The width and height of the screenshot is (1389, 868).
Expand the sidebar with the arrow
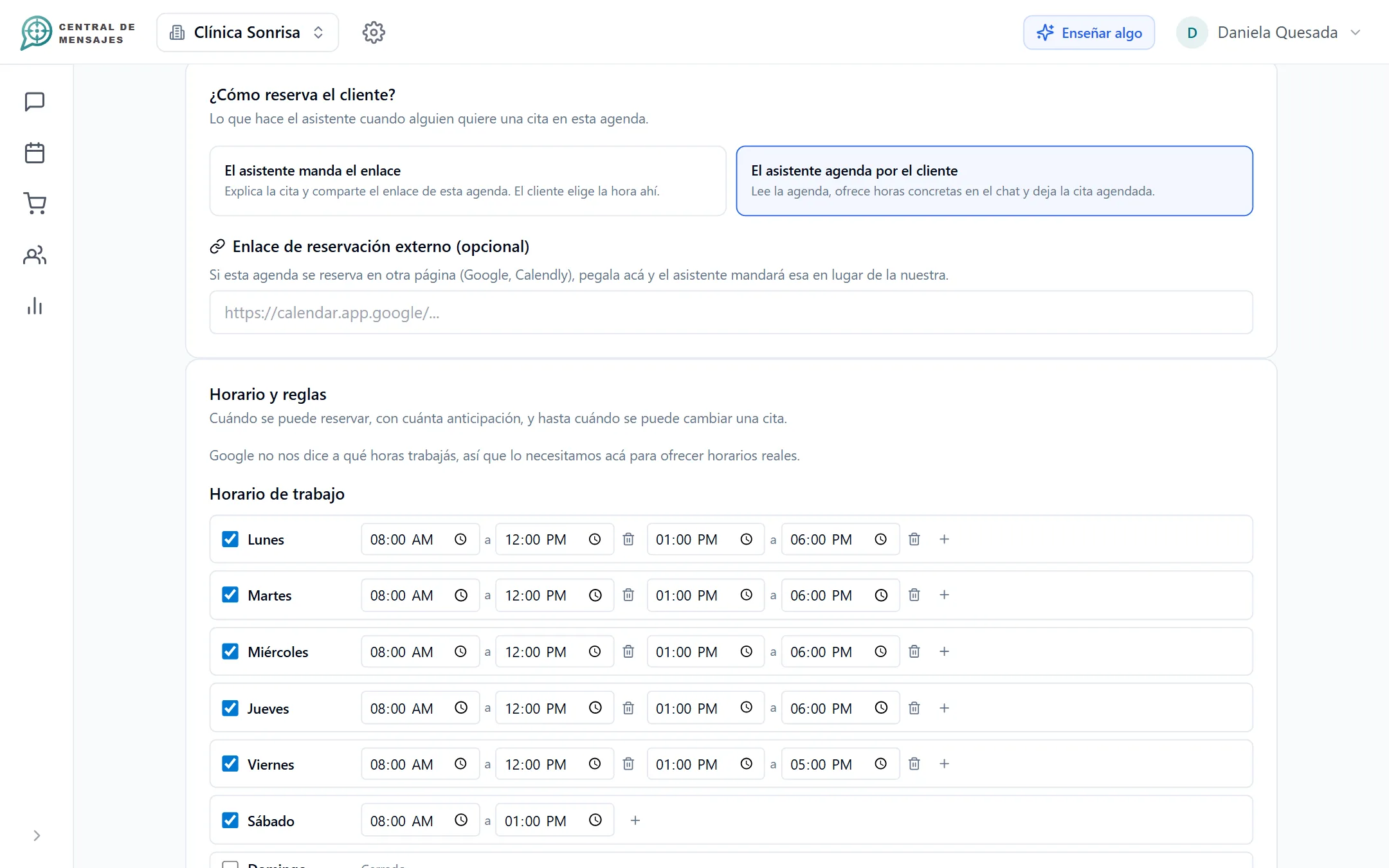pos(37,835)
